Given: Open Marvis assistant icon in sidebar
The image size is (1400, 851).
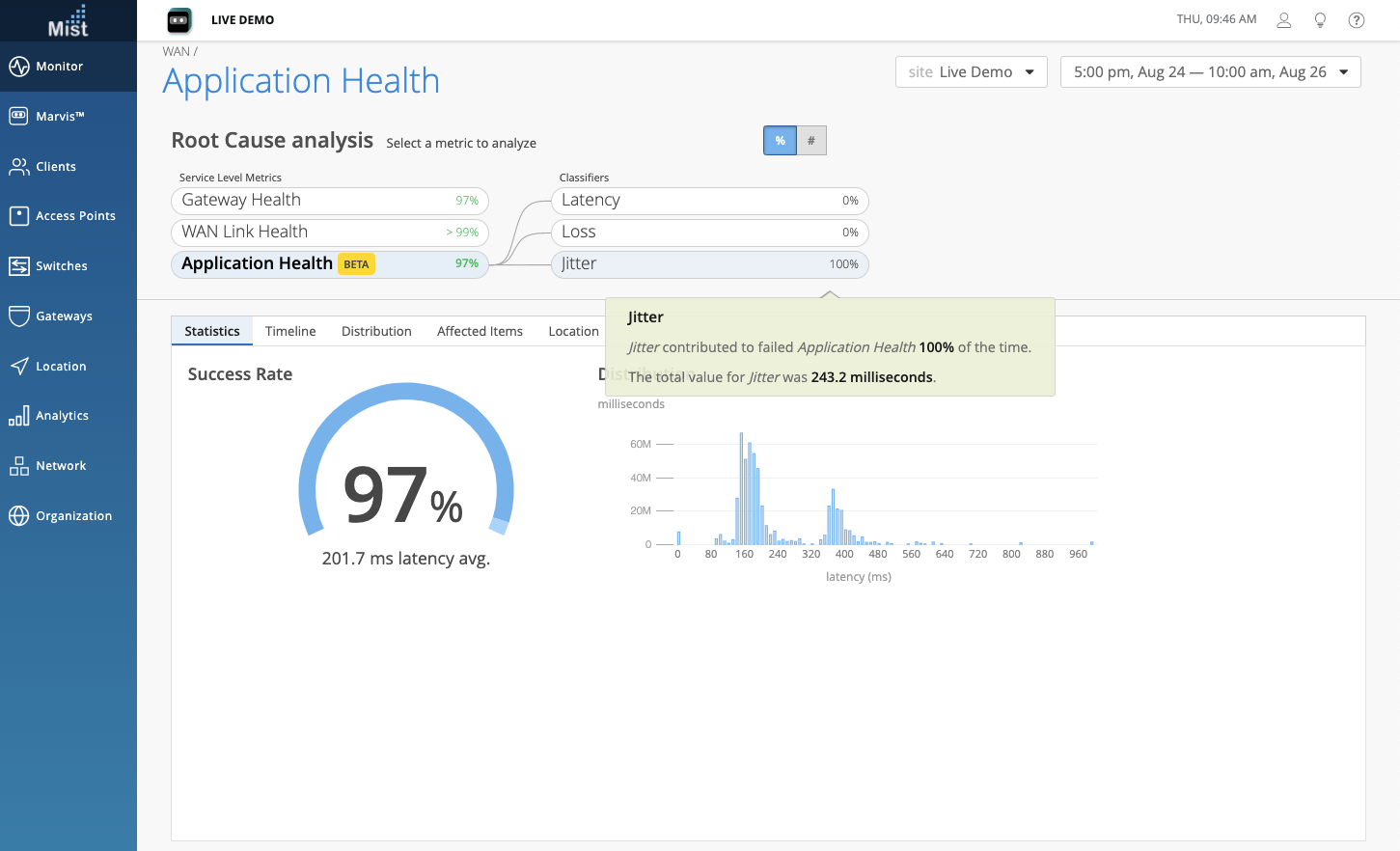Looking at the screenshot, I should (x=19, y=117).
